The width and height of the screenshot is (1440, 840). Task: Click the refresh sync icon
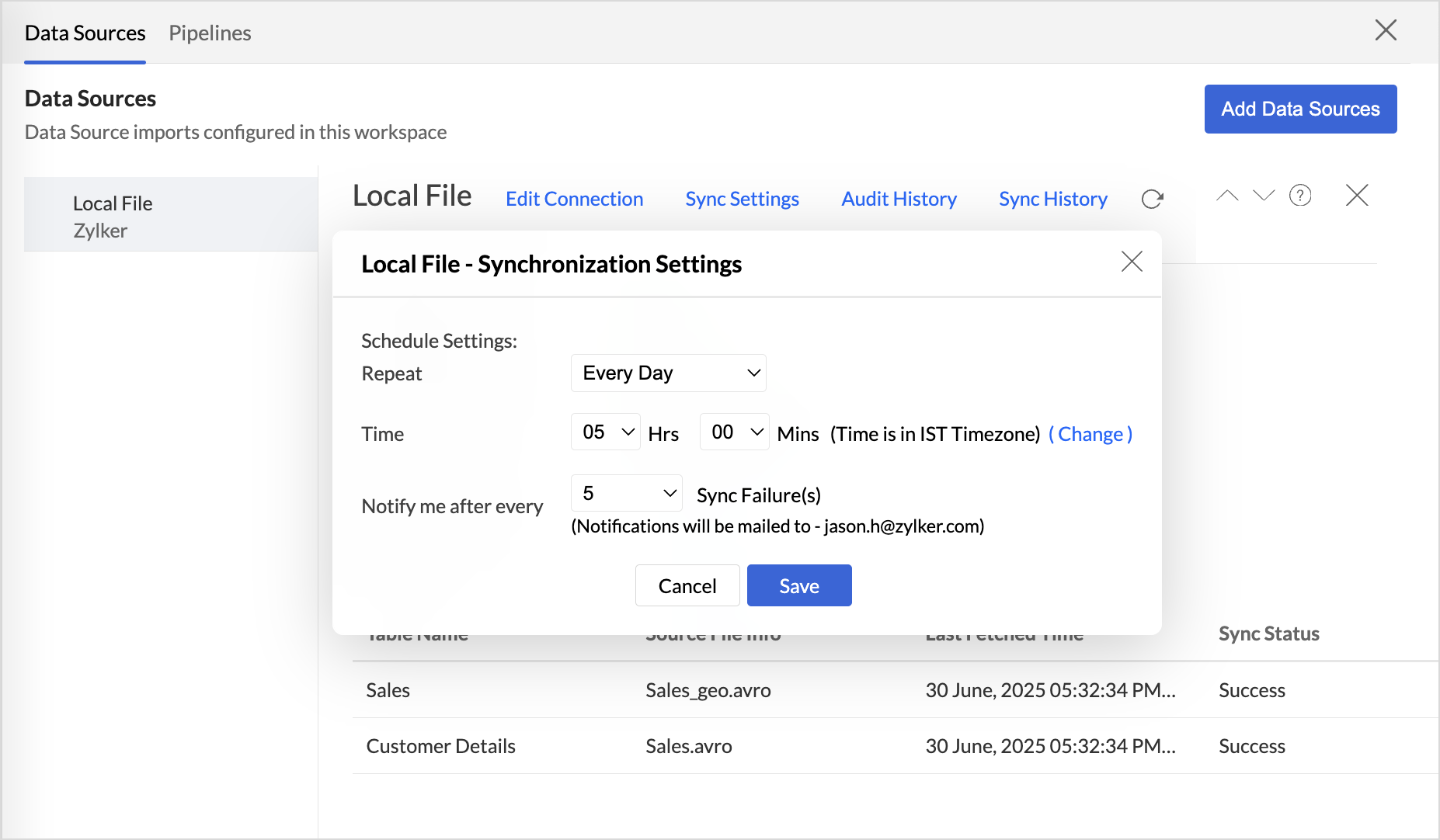pos(1152,200)
